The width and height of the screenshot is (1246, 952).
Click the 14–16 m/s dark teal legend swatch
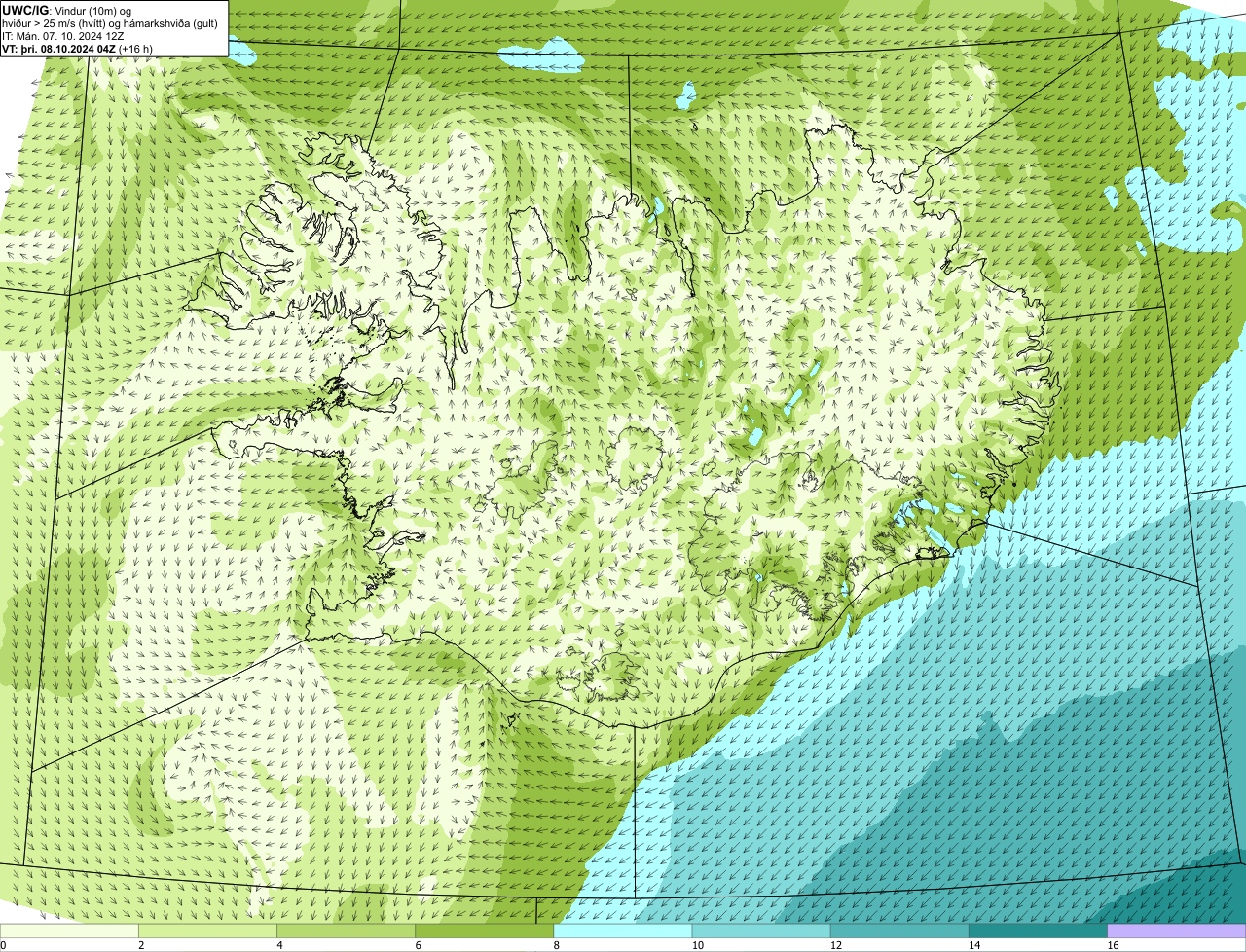tap(1038, 931)
